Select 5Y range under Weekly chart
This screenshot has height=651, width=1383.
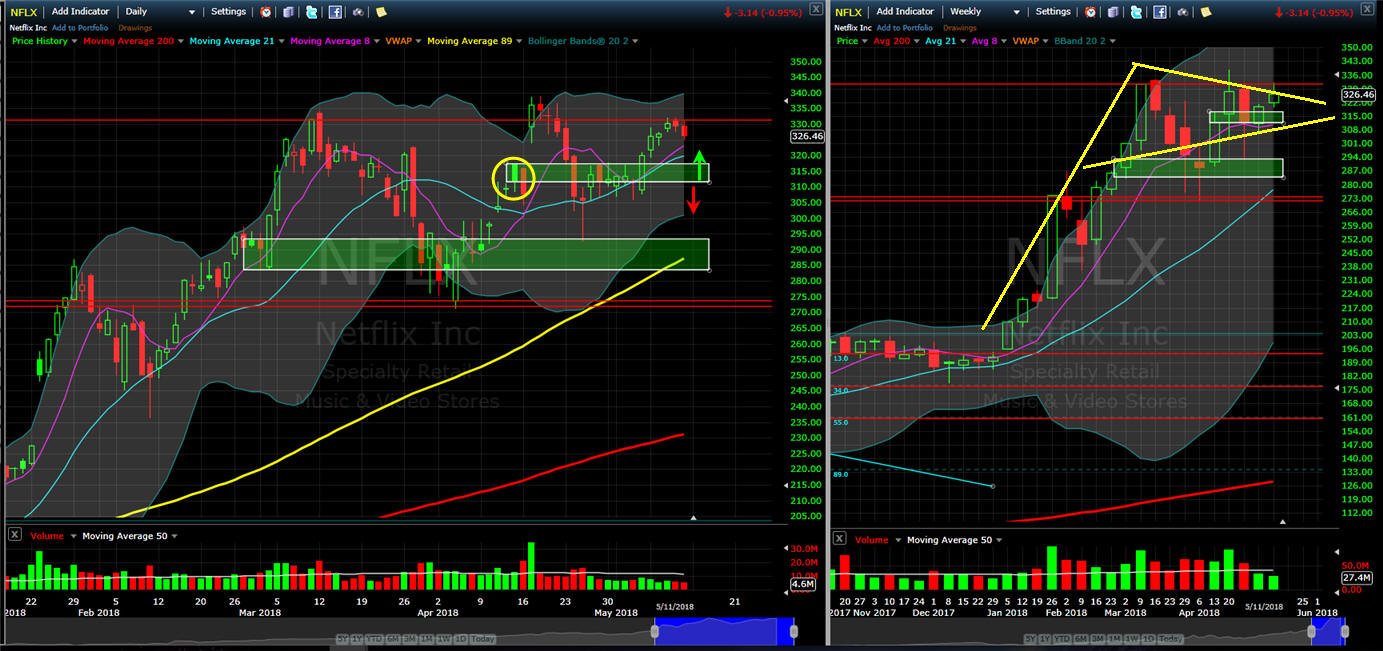tap(1030, 639)
